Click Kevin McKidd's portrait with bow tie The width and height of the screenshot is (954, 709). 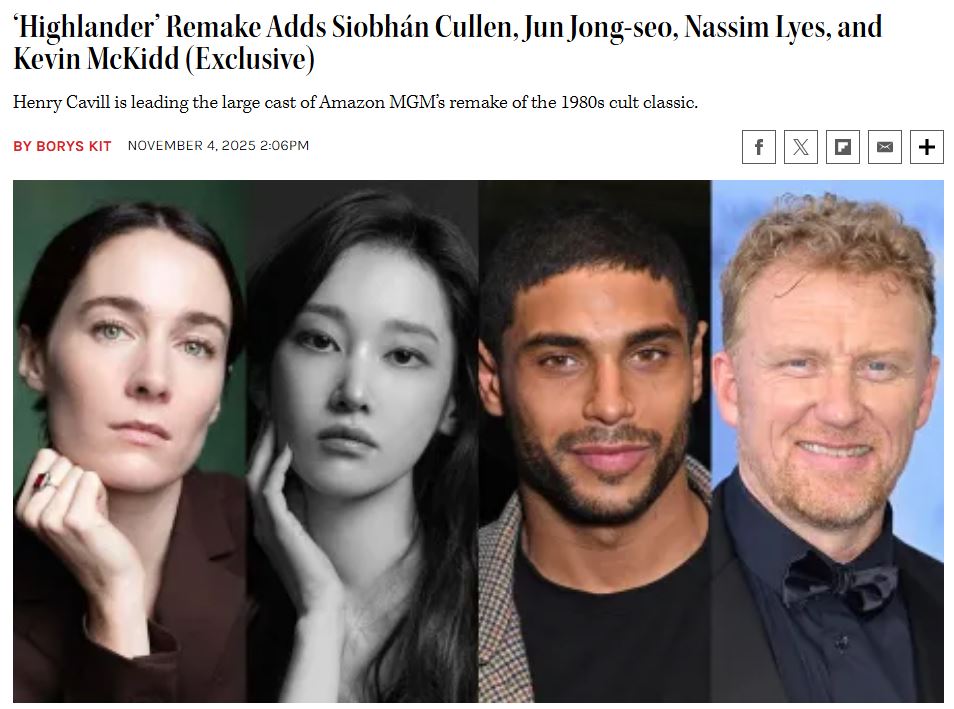[x=827, y=441]
